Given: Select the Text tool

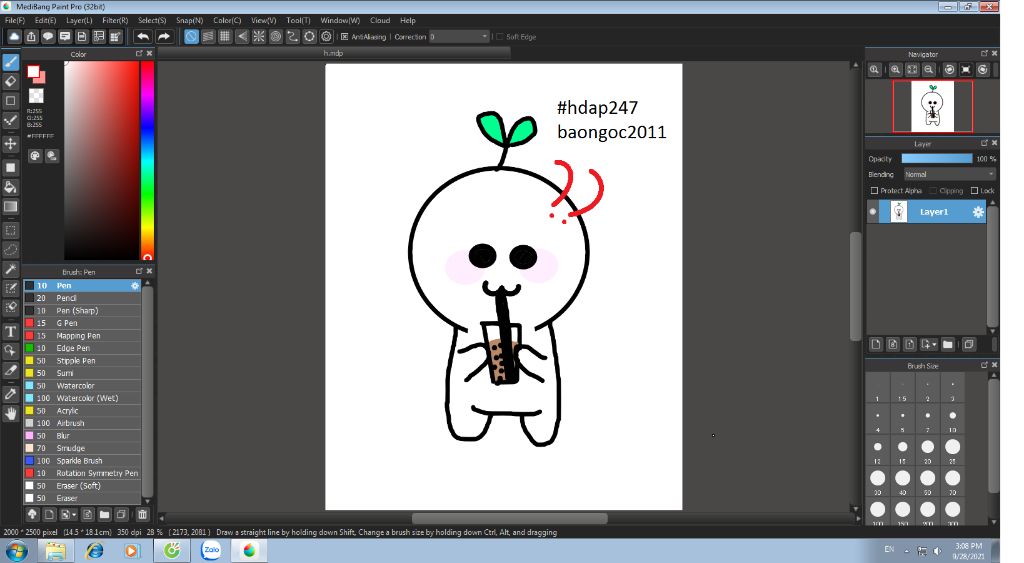Looking at the screenshot, I should coord(10,331).
